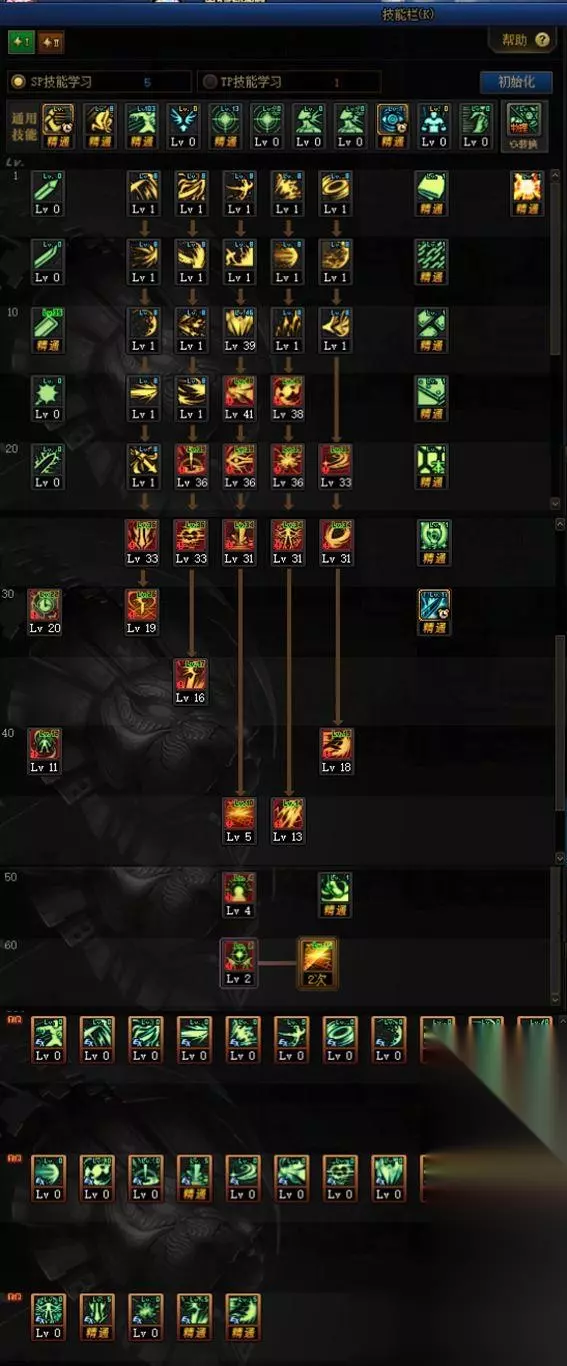
Task: Click the 初始化 reset button
Action: (x=516, y=82)
